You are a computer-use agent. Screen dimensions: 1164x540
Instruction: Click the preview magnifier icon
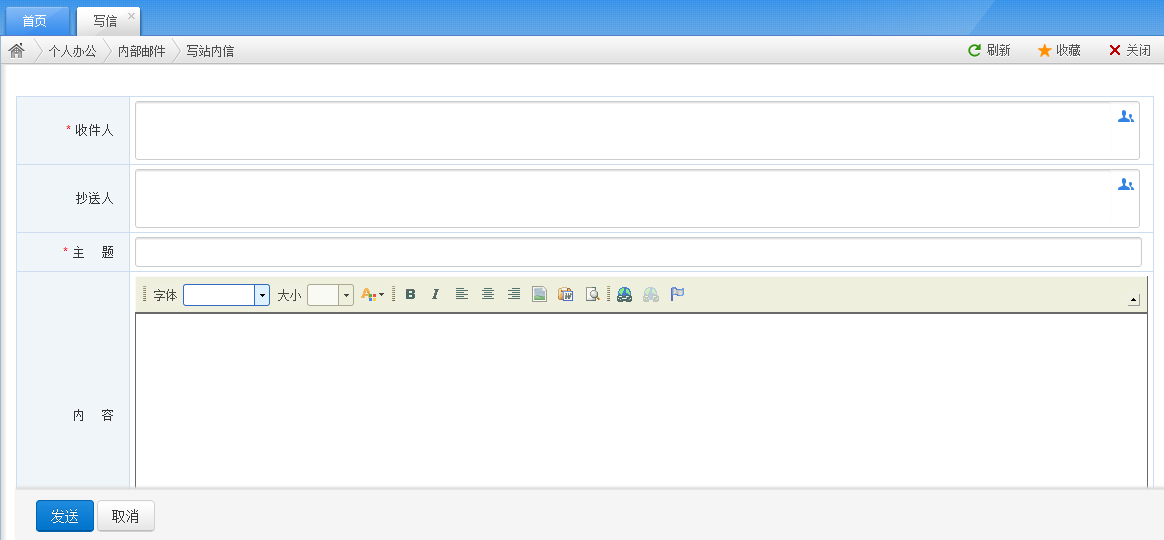pyautogui.click(x=592, y=294)
